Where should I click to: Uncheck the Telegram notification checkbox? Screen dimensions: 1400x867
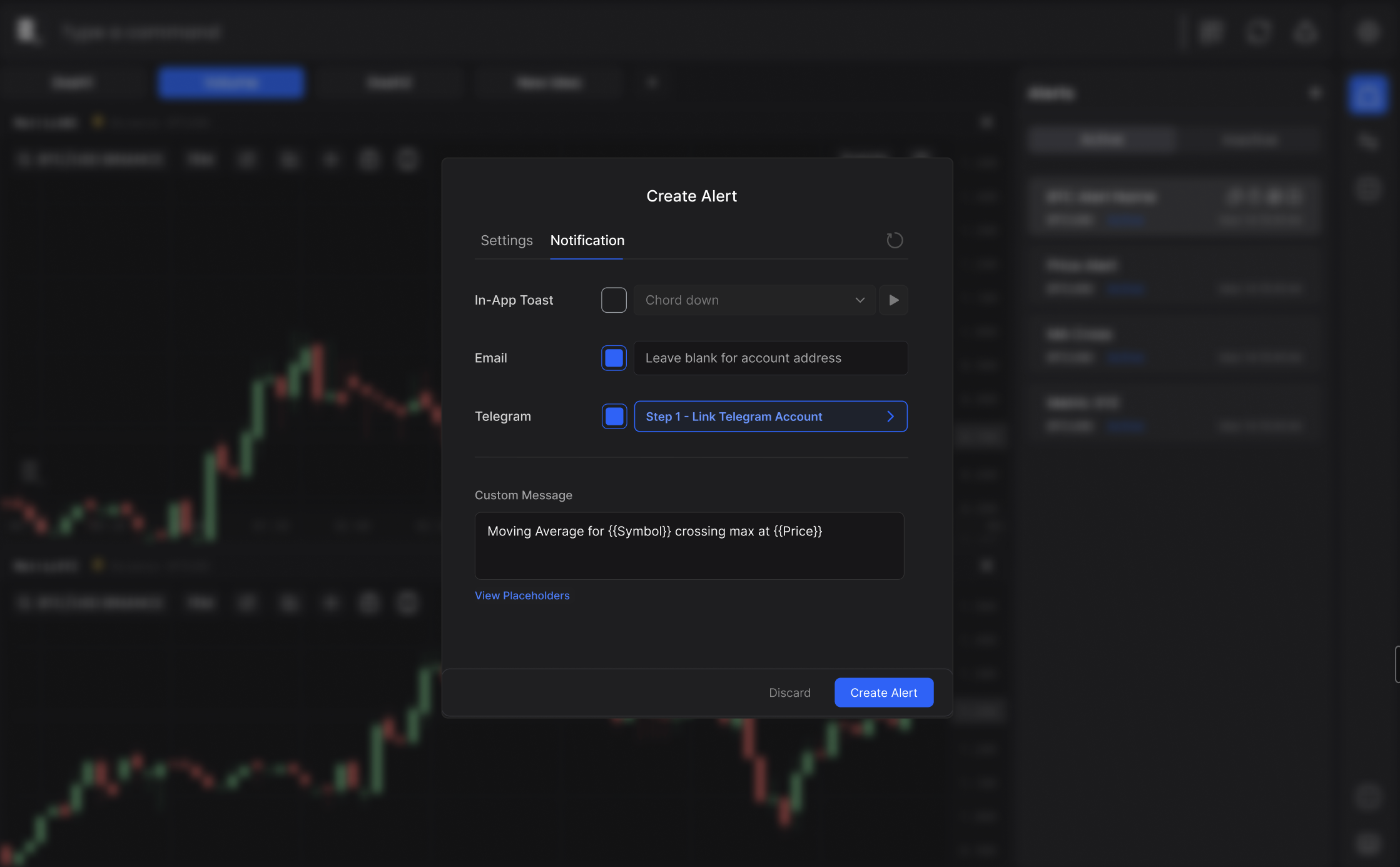pos(613,416)
